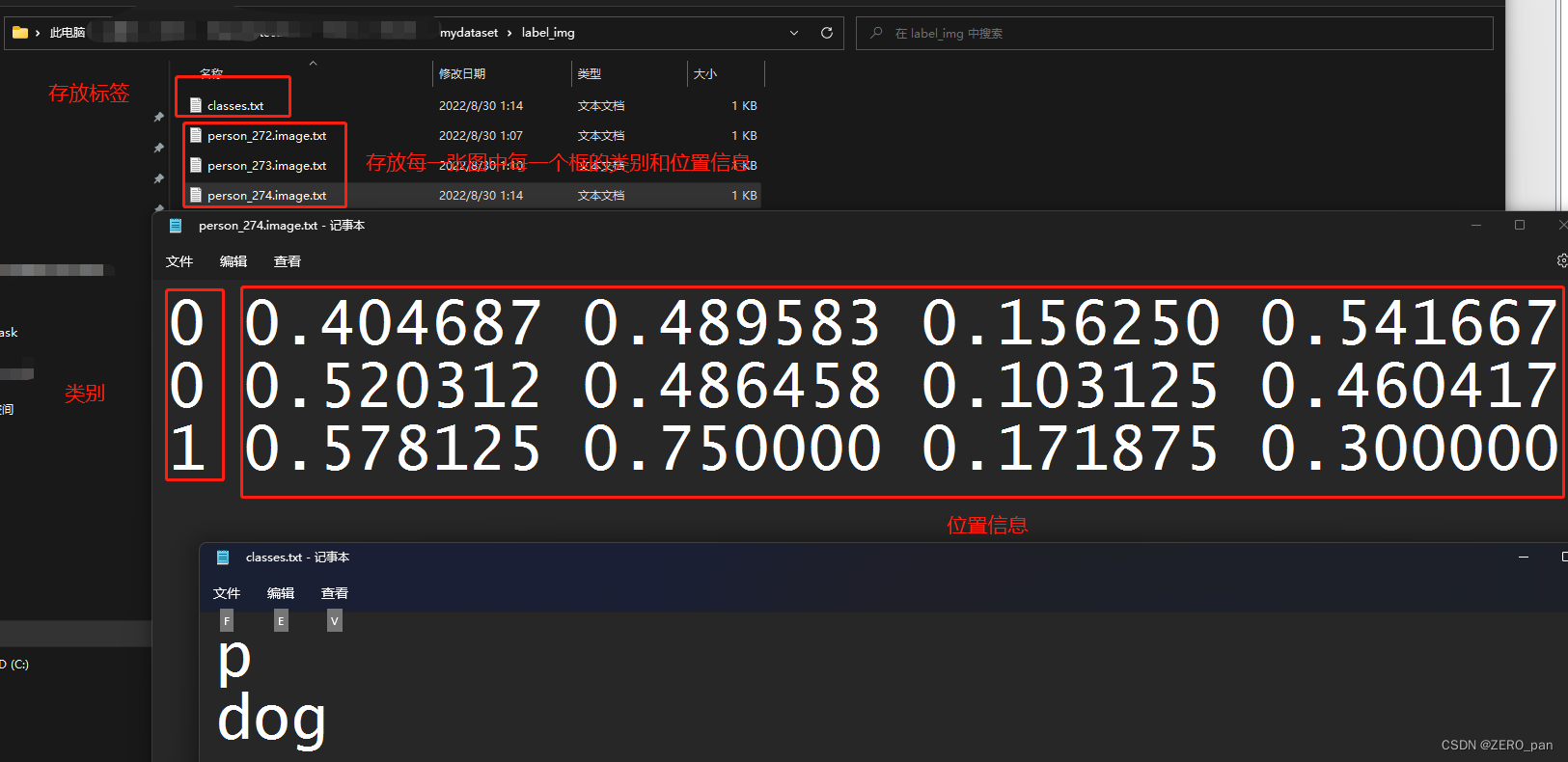Maximize the person_274.image.txt Notepad window

(x=1520, y=225)
